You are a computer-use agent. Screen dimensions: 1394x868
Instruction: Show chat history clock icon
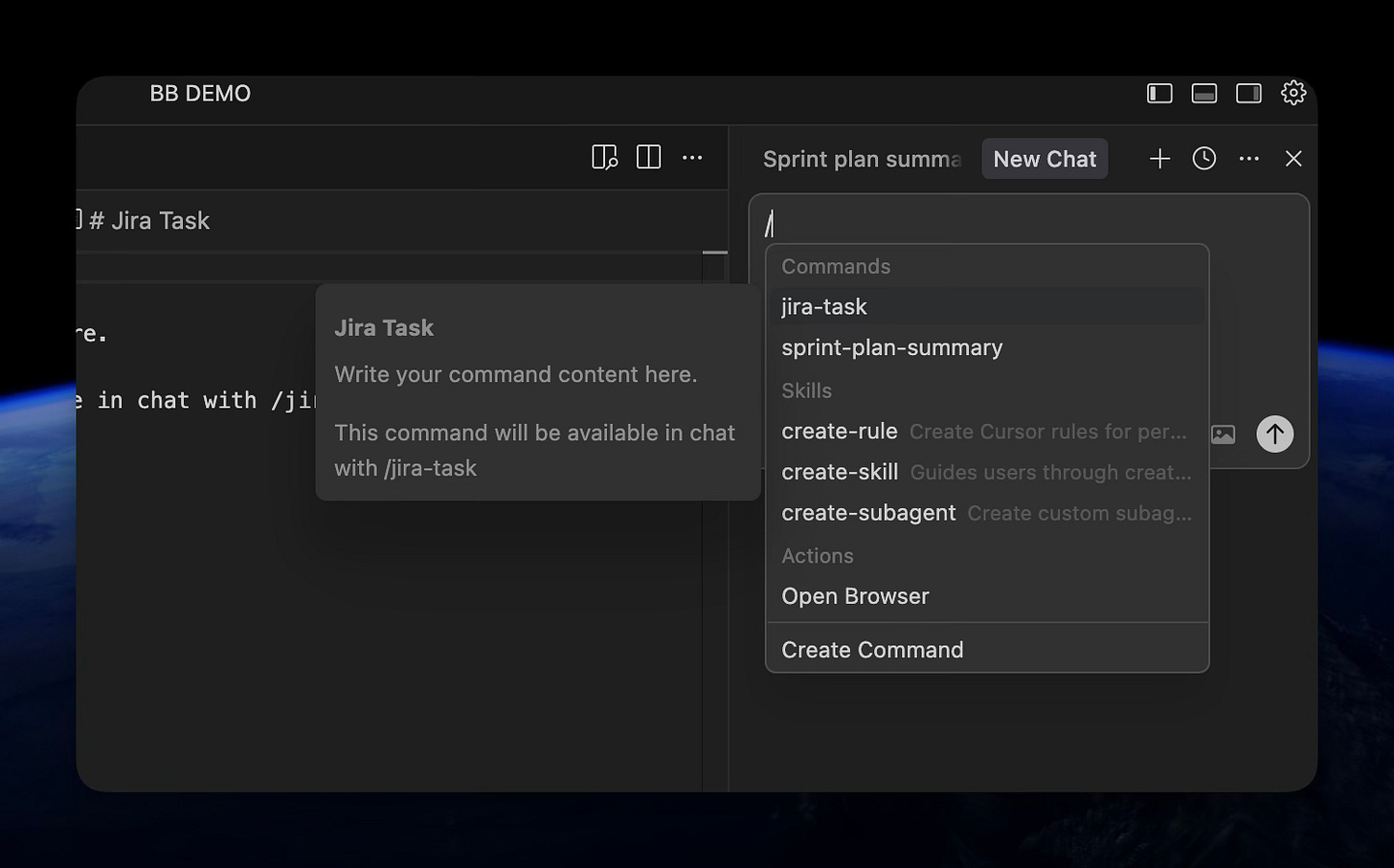(1204, 158)
